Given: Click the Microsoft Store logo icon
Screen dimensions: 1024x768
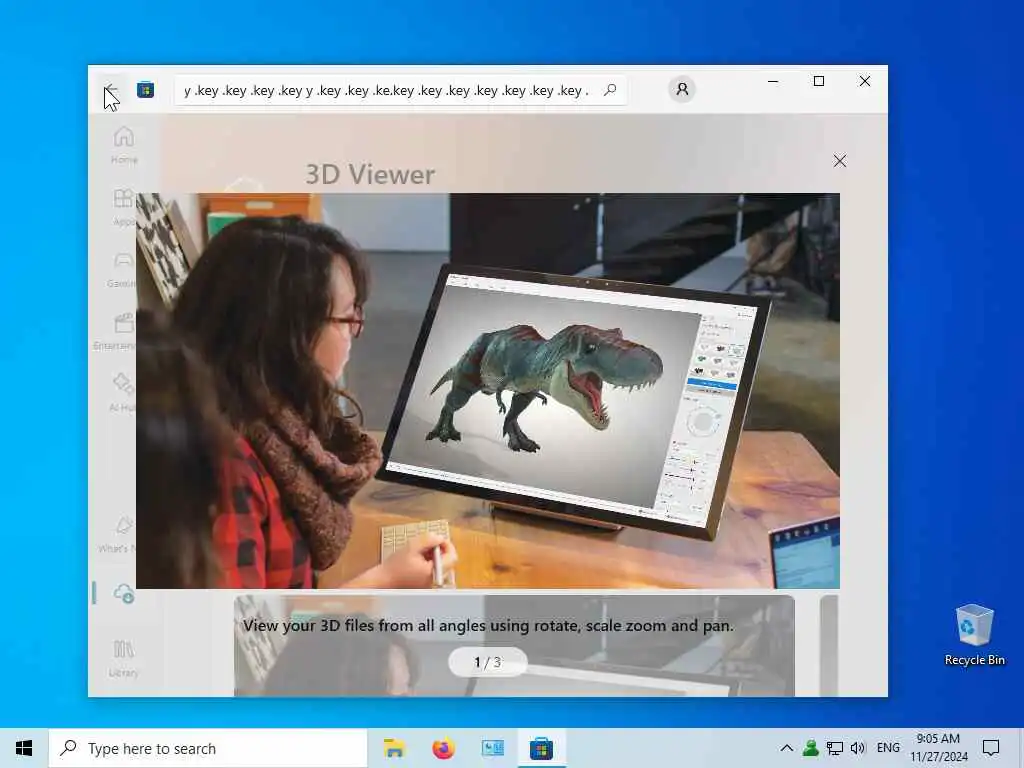Looking at the screenshot, I should click(146, 89).
